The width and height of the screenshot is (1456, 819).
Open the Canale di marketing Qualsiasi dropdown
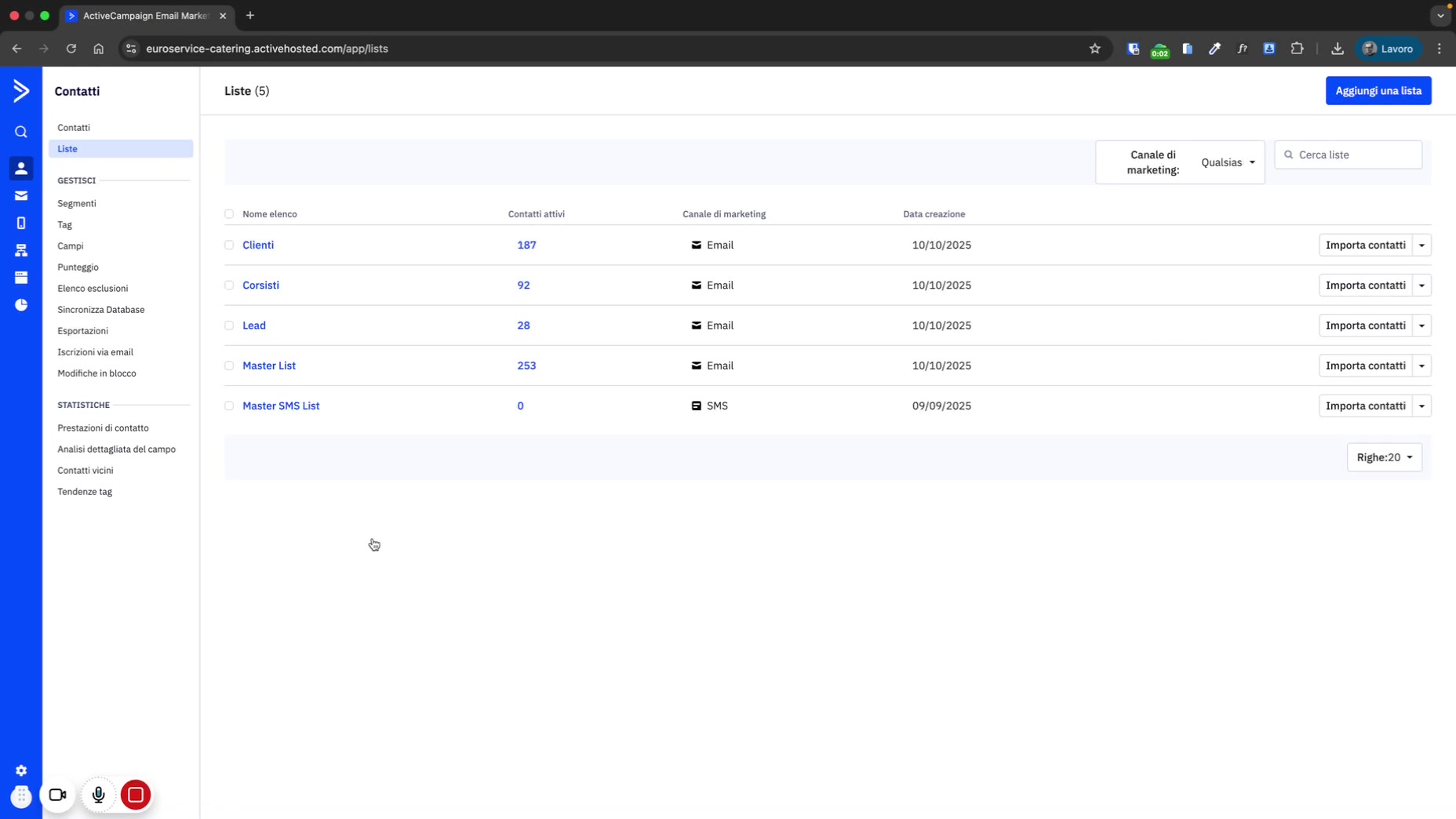[x=1228, y=162]
